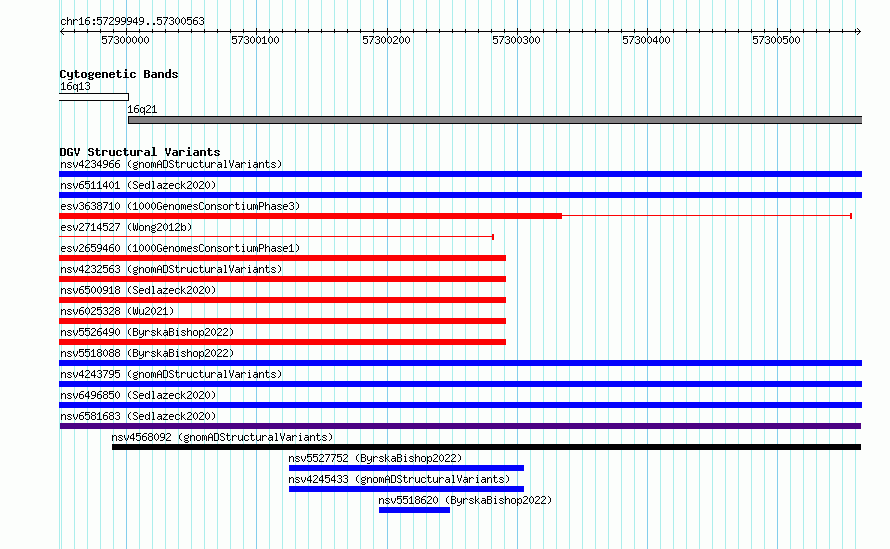890x549 pixels.
Task: Open the nsv4568092 gnomAD variant label
Action: pyautogui.click(x=222, y=437)
